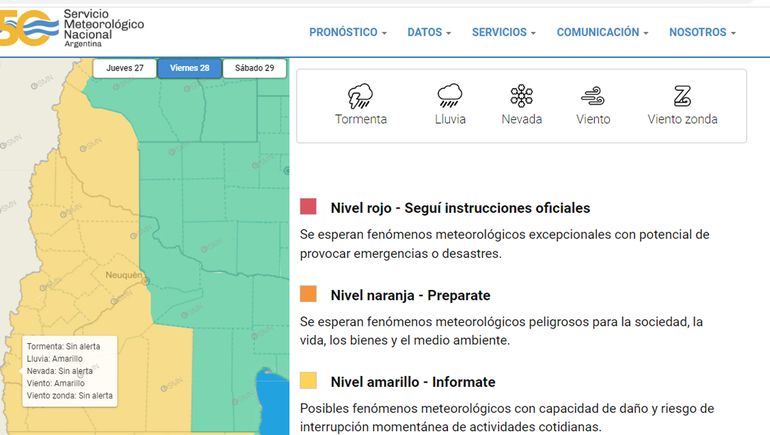Open the Nosotros menu

pyautogui.click(x=702, y=33)
